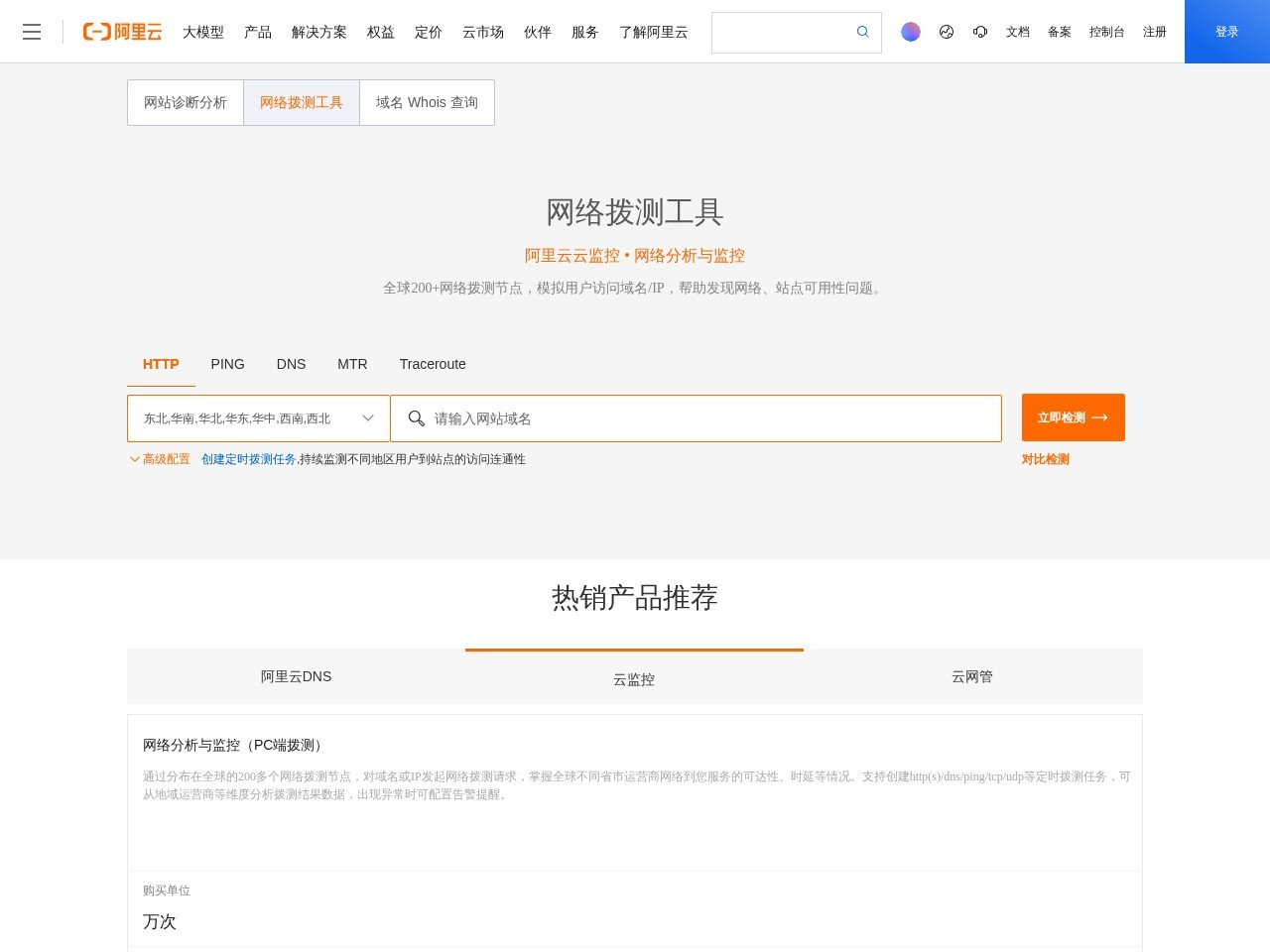Switch to the DNS probe option
This screenshot has height=952, width=1270.
click(x=291, y=364)
